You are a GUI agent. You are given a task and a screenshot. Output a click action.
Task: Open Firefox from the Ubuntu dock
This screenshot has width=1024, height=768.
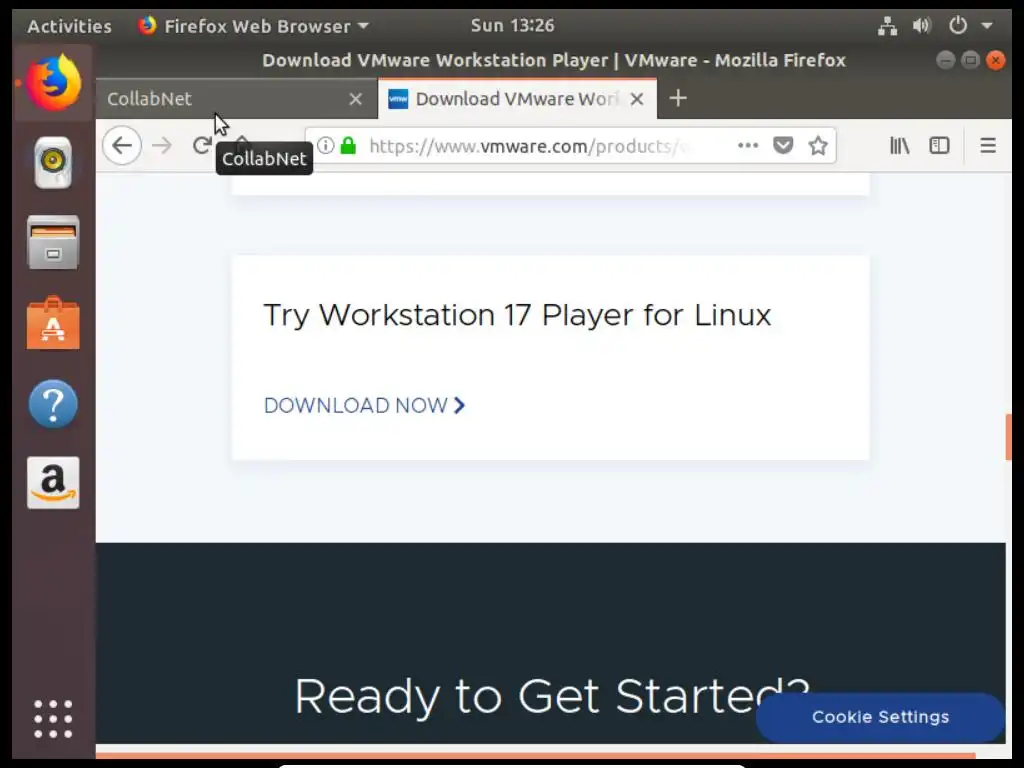point(54,83)
